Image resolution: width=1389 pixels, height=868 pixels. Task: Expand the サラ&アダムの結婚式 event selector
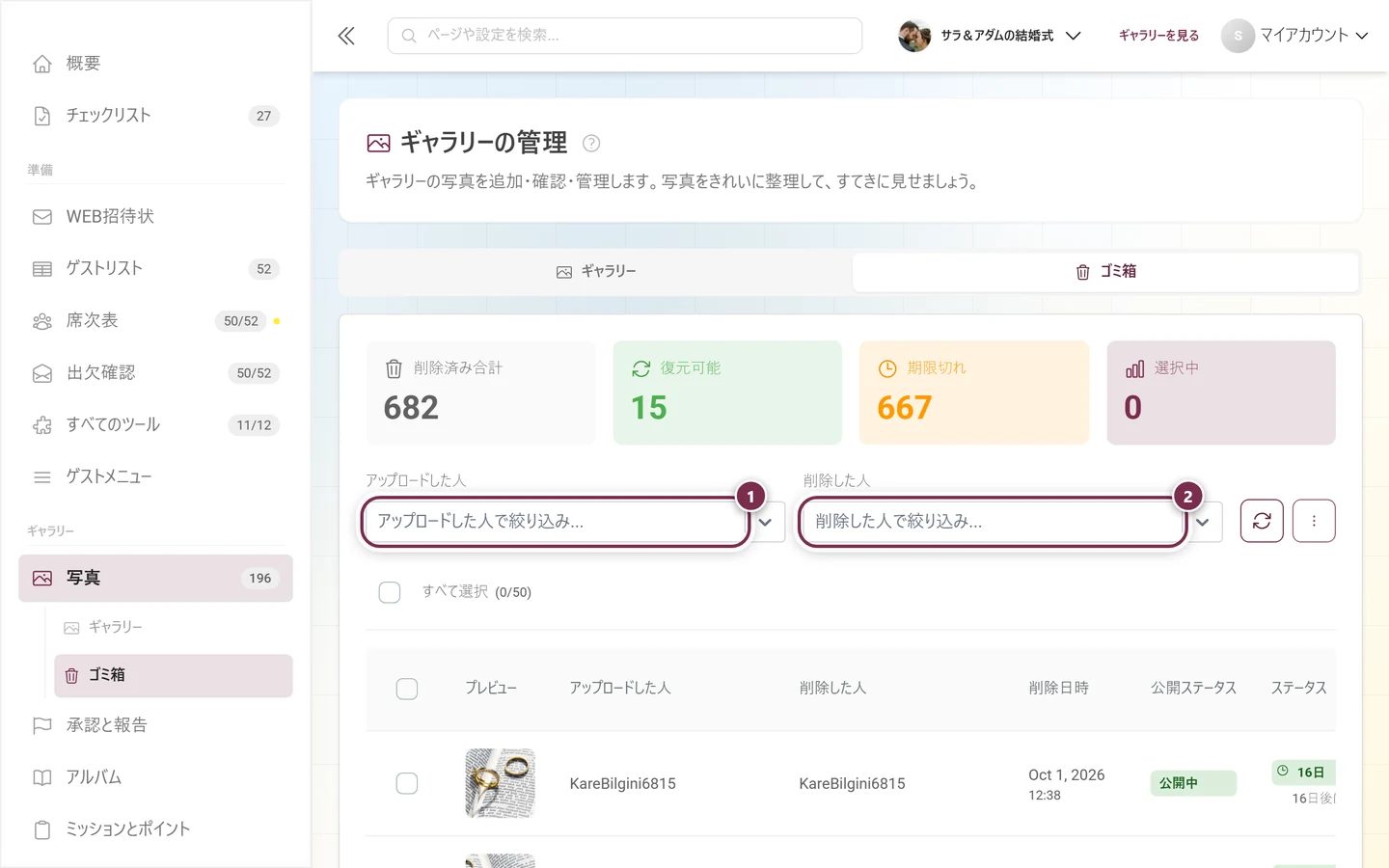tap(990, 36)
